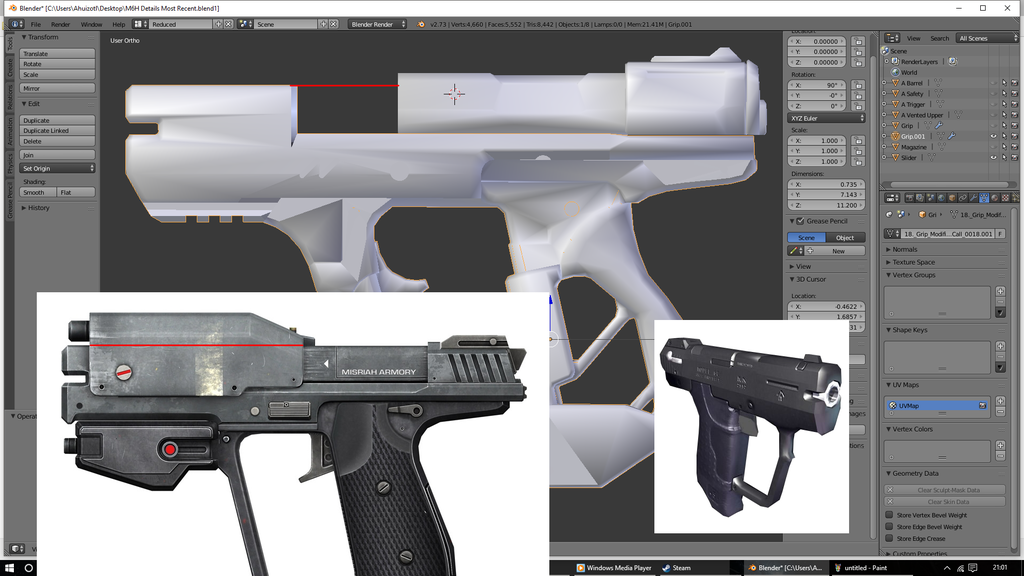The image size is (1024, 576).
Task: Select Object as grease pencil source
Action: coord(846,238)
